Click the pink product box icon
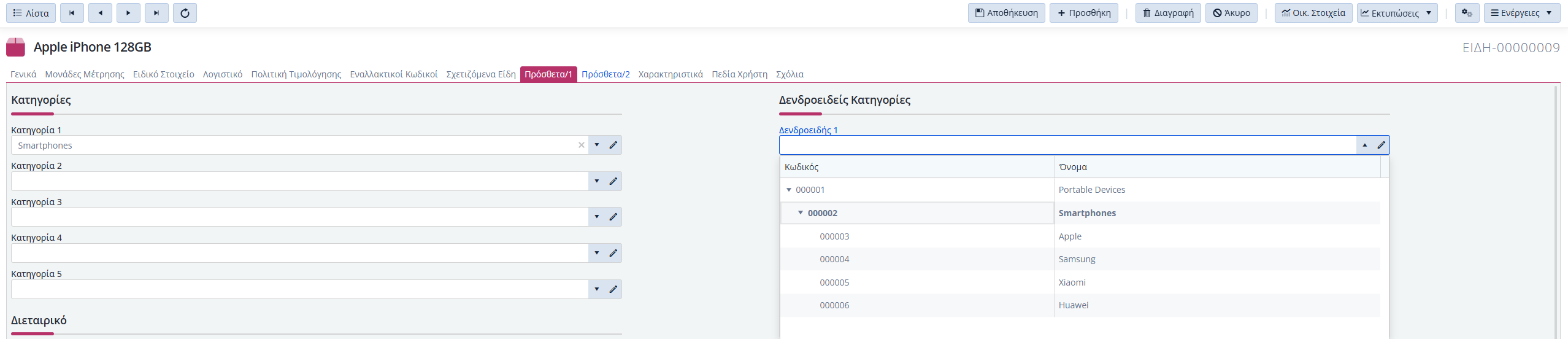This screenshot has height=339, width=1568. pyautogui.click(x=15, y=47)
